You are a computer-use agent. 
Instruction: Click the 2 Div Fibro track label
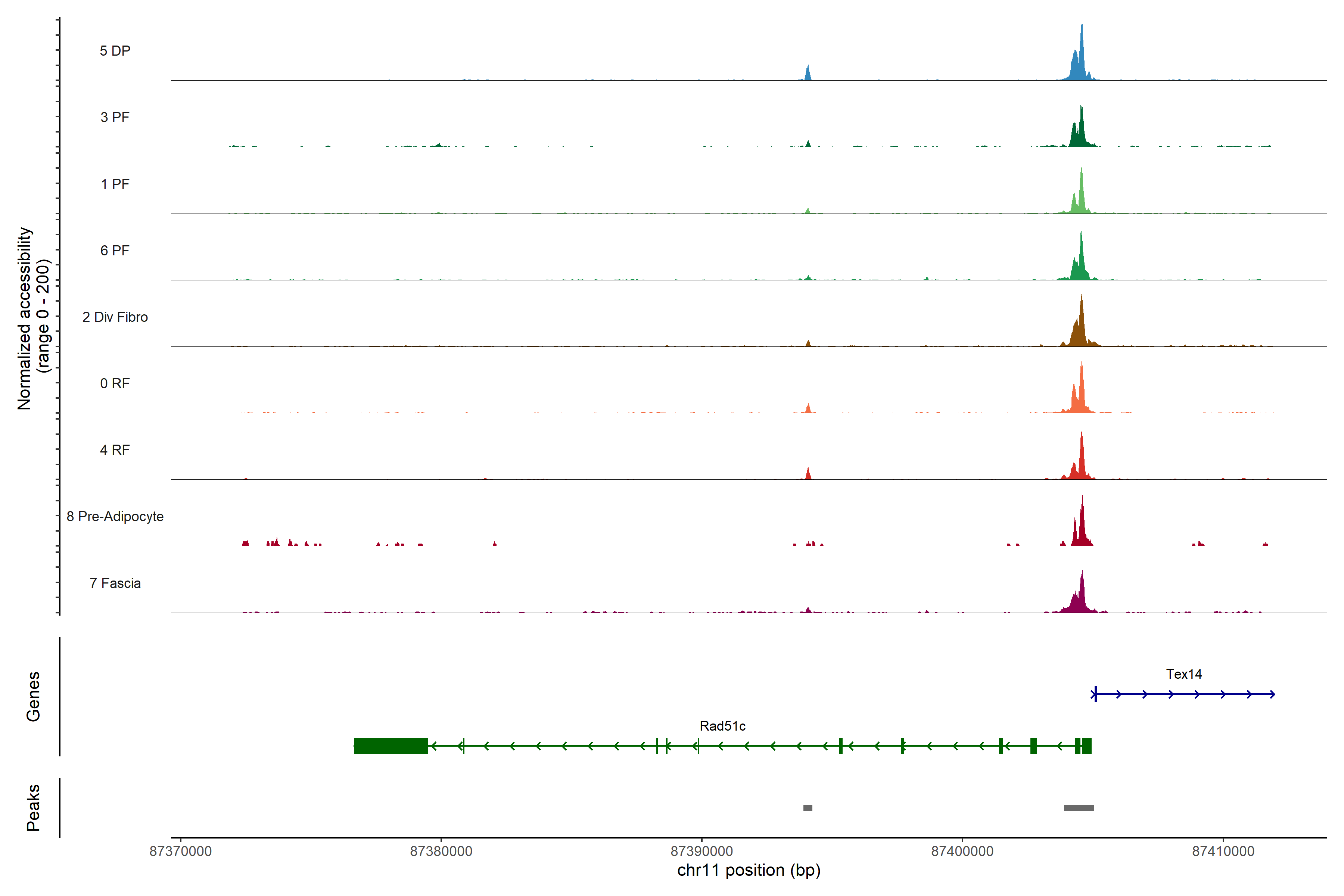[115, 317]
